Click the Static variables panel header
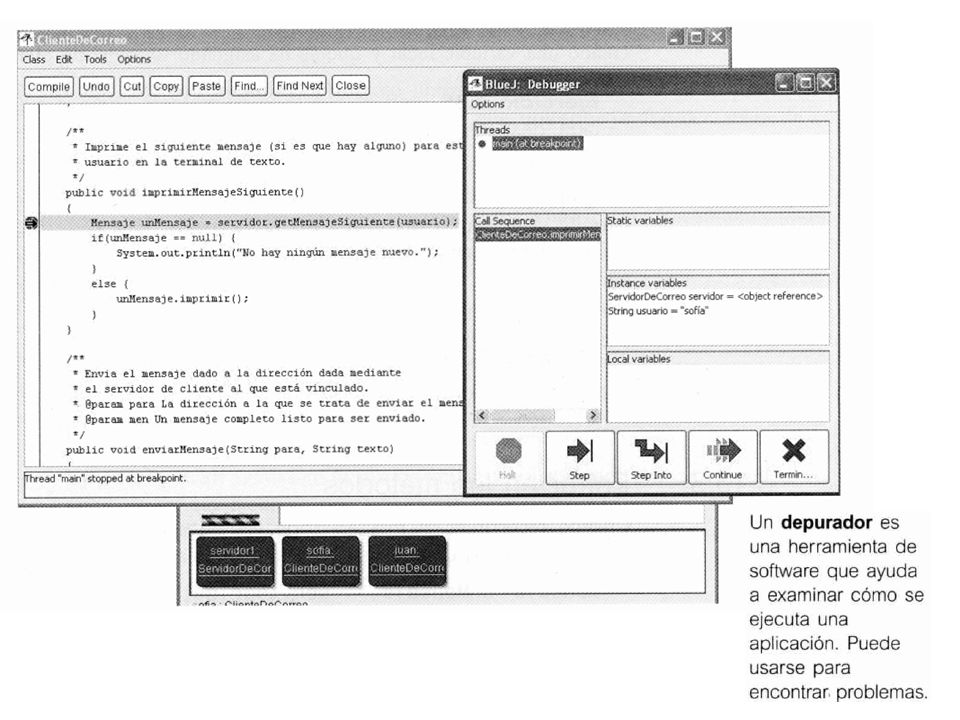The image size is (960, 720). click(640, 220)
